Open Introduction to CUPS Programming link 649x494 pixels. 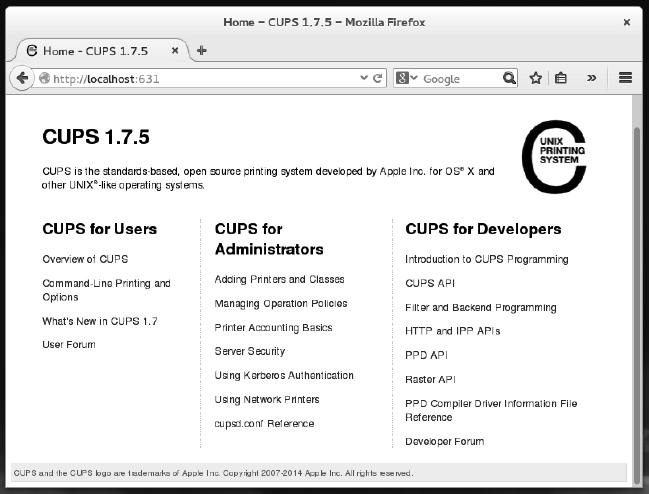(x=487, y=259)
